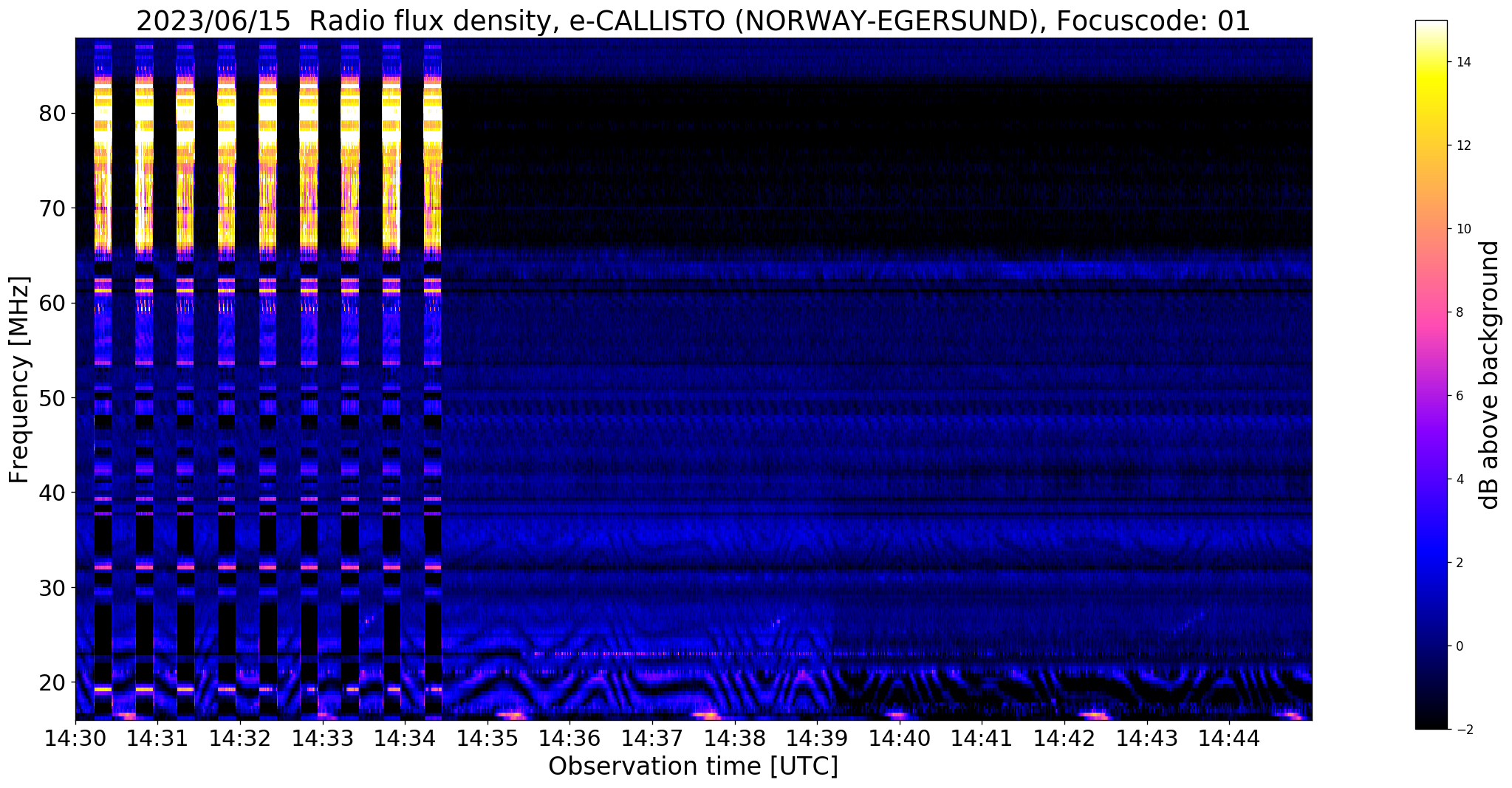
Task: Click the colorbar tick label 12
Action: tap(1462, 145)
